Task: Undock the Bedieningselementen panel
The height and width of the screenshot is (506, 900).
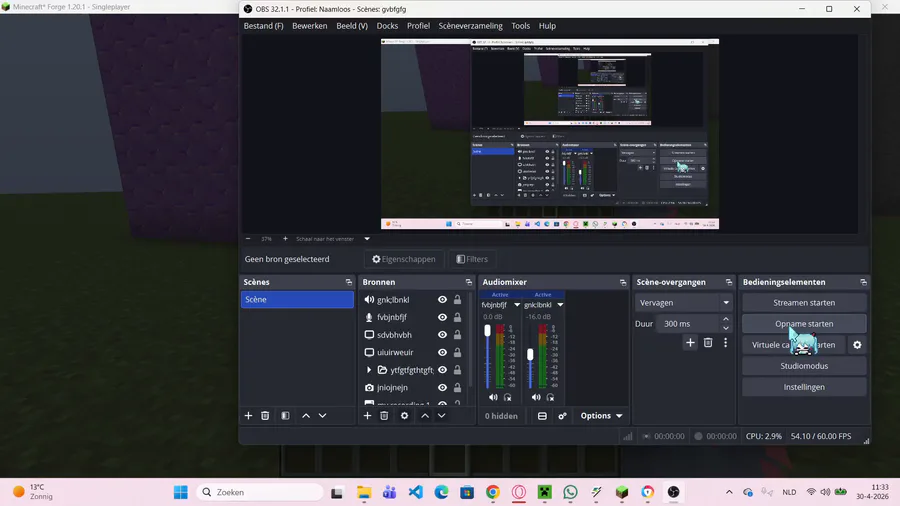Action: tap(863, 282)
